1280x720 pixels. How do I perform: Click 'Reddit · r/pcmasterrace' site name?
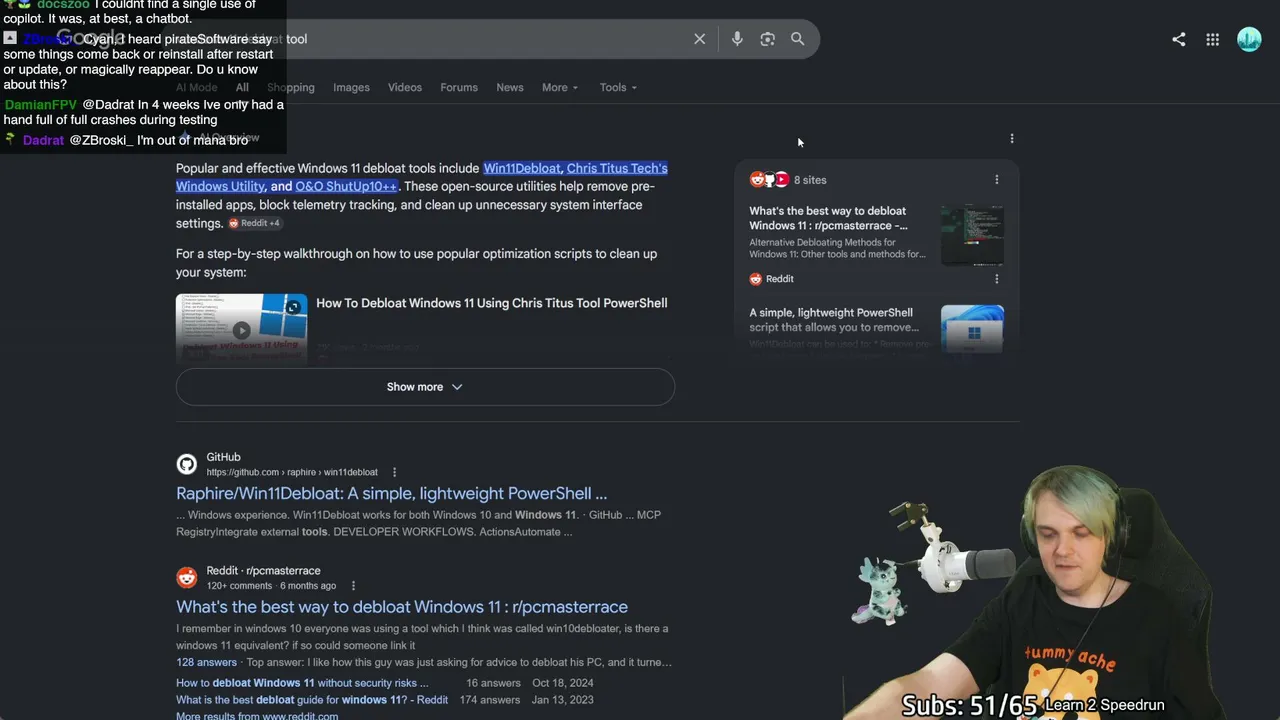[x=263, y=571]
